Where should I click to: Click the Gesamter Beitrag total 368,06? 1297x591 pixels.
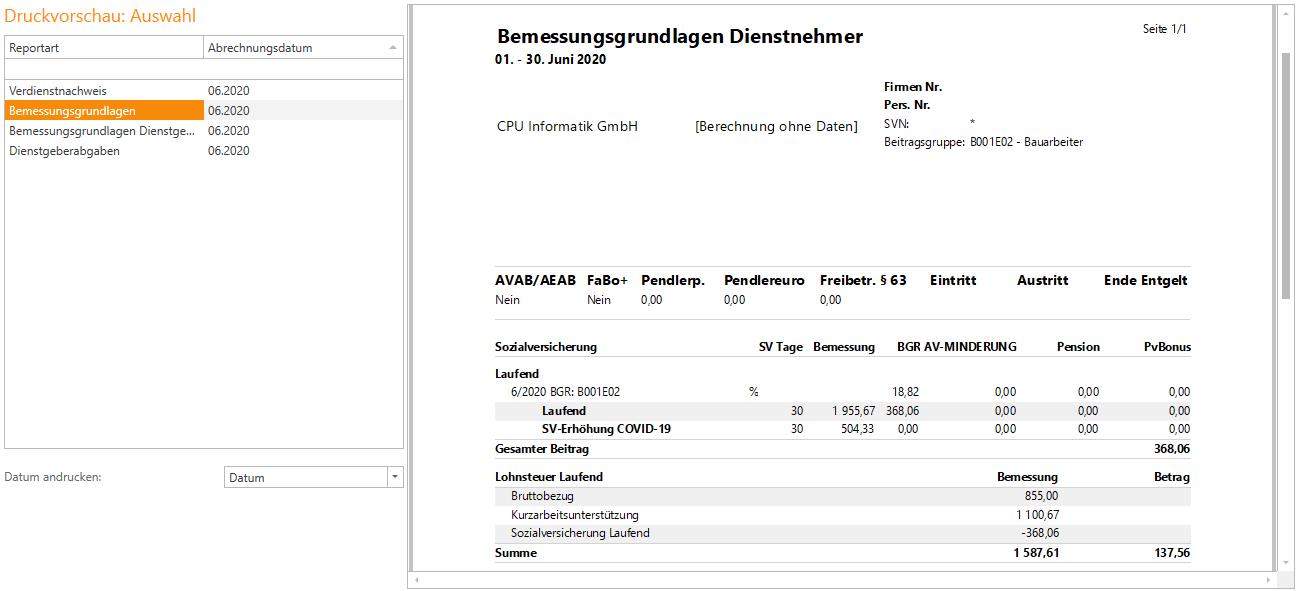1172,450
